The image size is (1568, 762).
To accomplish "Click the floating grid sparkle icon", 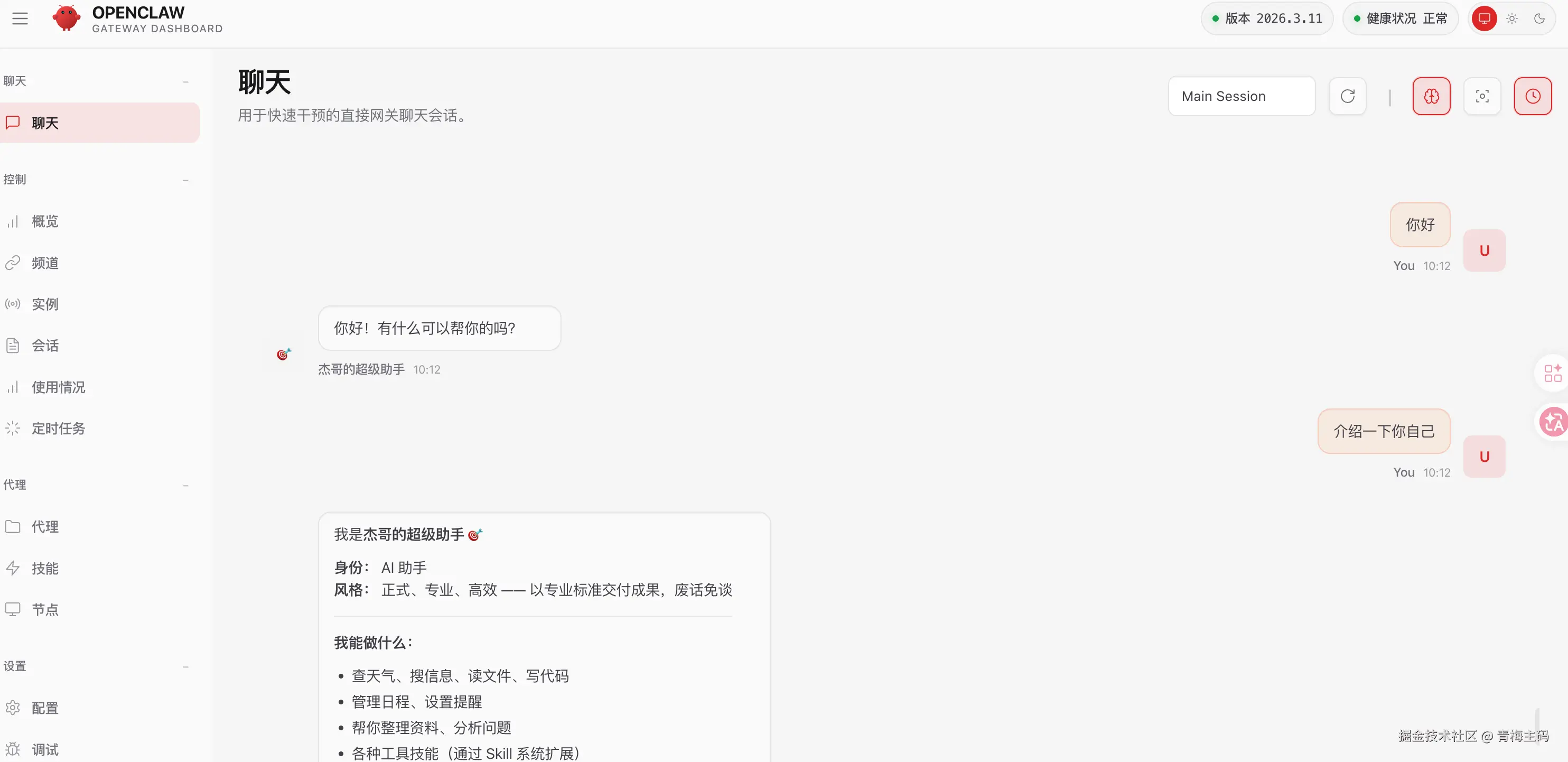I will pyautogui.click(x=1553, y=373).
